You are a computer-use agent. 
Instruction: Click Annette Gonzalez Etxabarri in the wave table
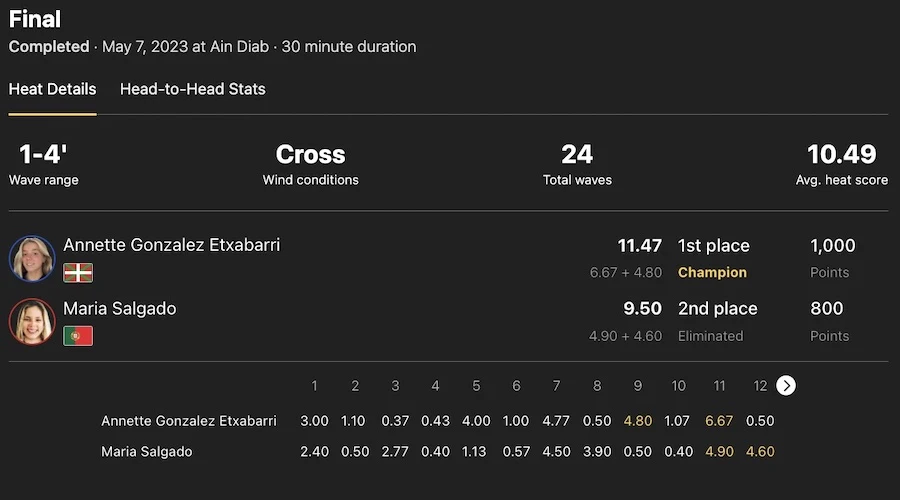189,421
